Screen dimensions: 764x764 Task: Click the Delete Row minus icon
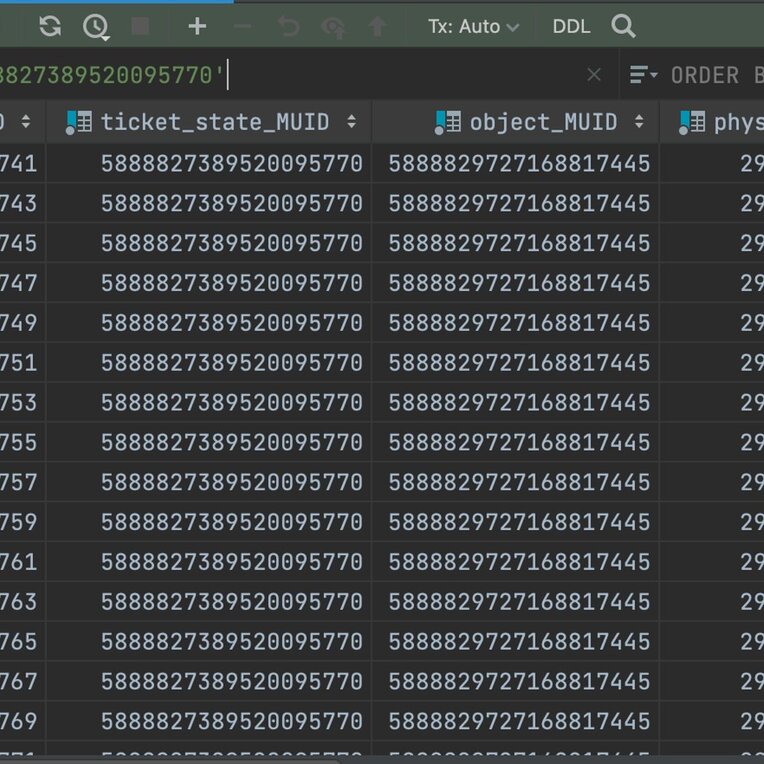tap(242, 27)
